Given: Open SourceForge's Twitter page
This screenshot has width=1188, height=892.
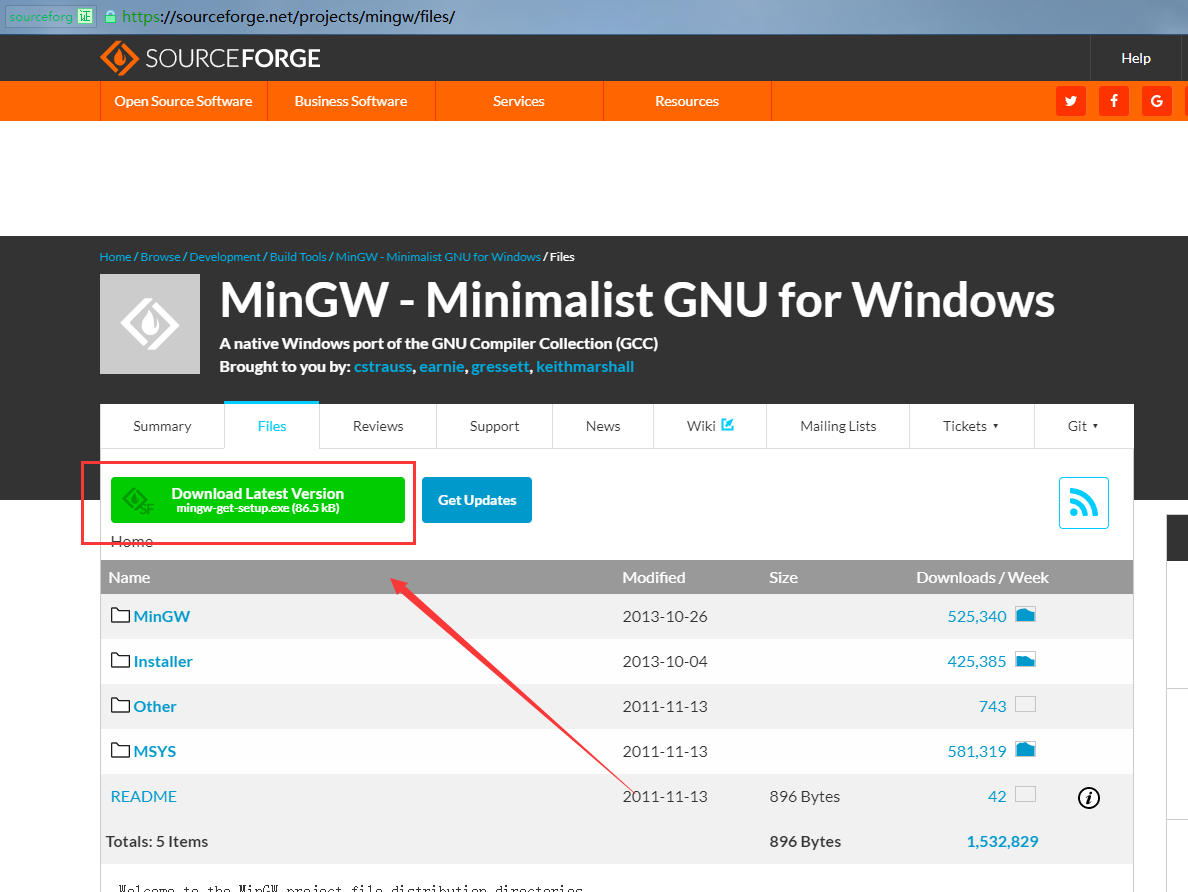Looking at the screenshot, I should (x=1070, y=101).
